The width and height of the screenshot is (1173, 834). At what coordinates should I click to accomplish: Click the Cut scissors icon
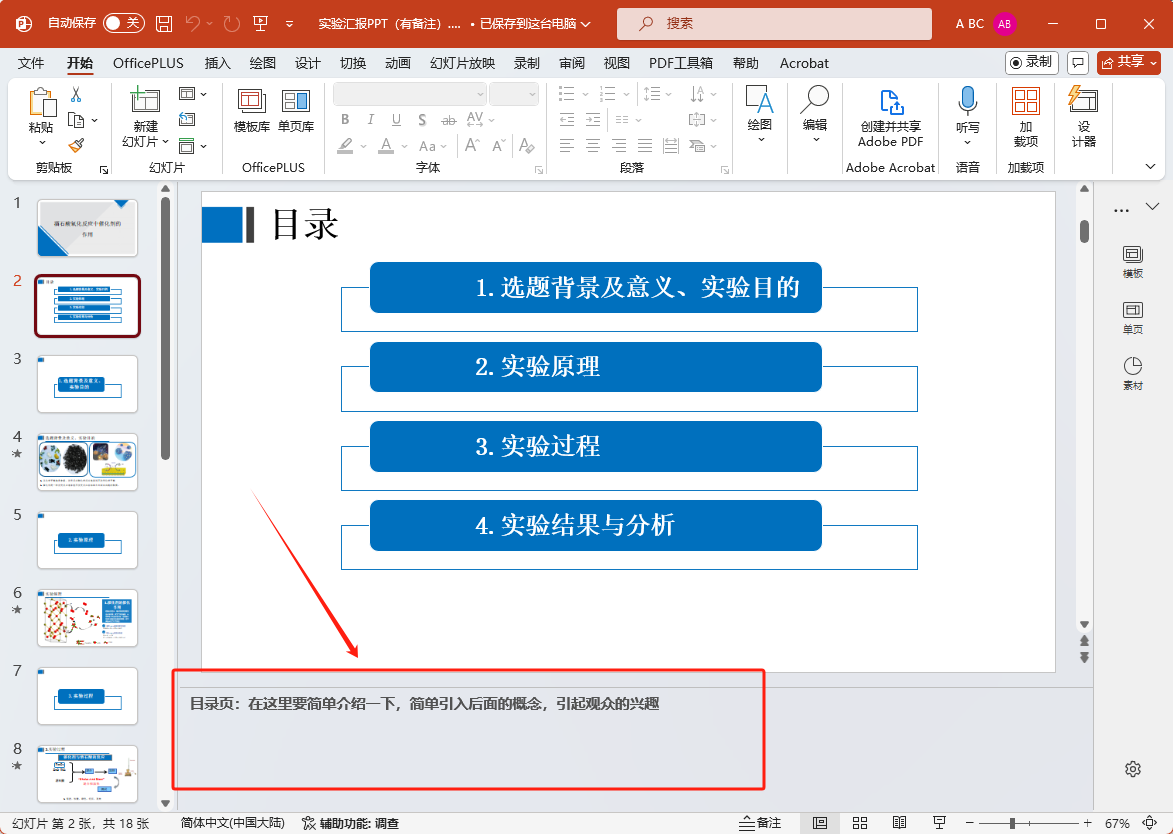click(x=76, y=95)
